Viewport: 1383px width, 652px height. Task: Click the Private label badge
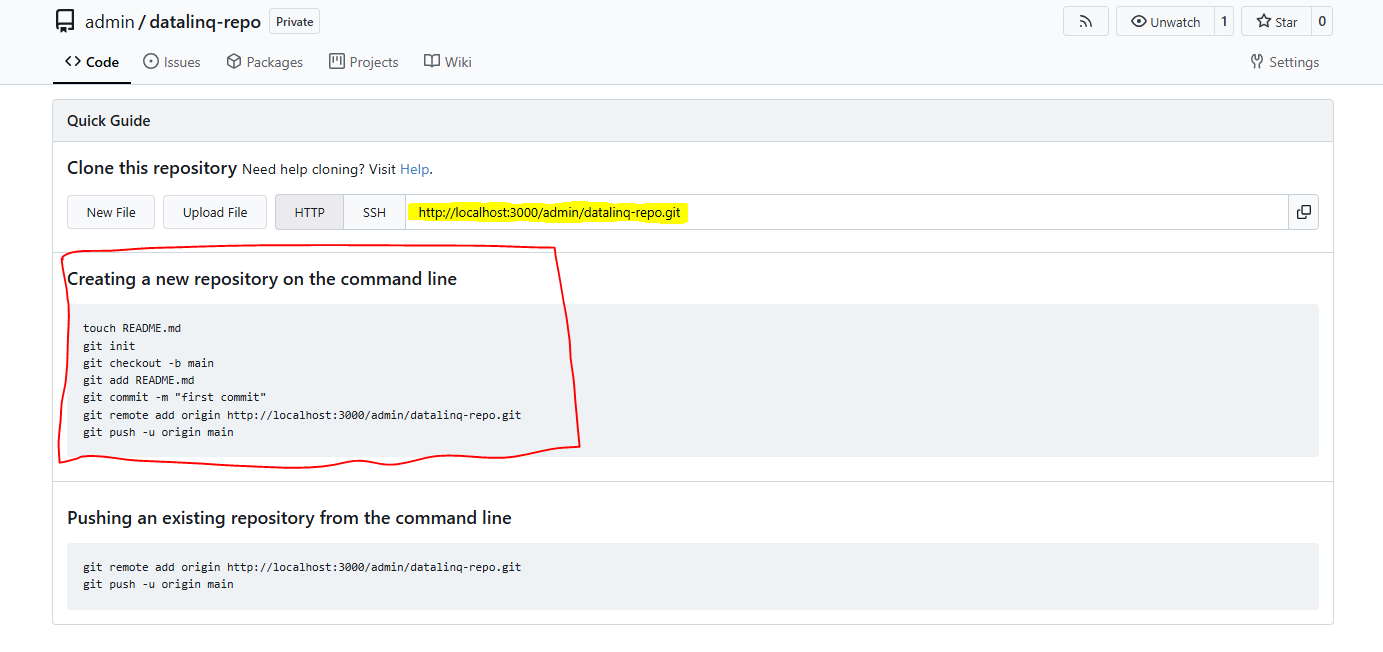(x=295, y=21)
